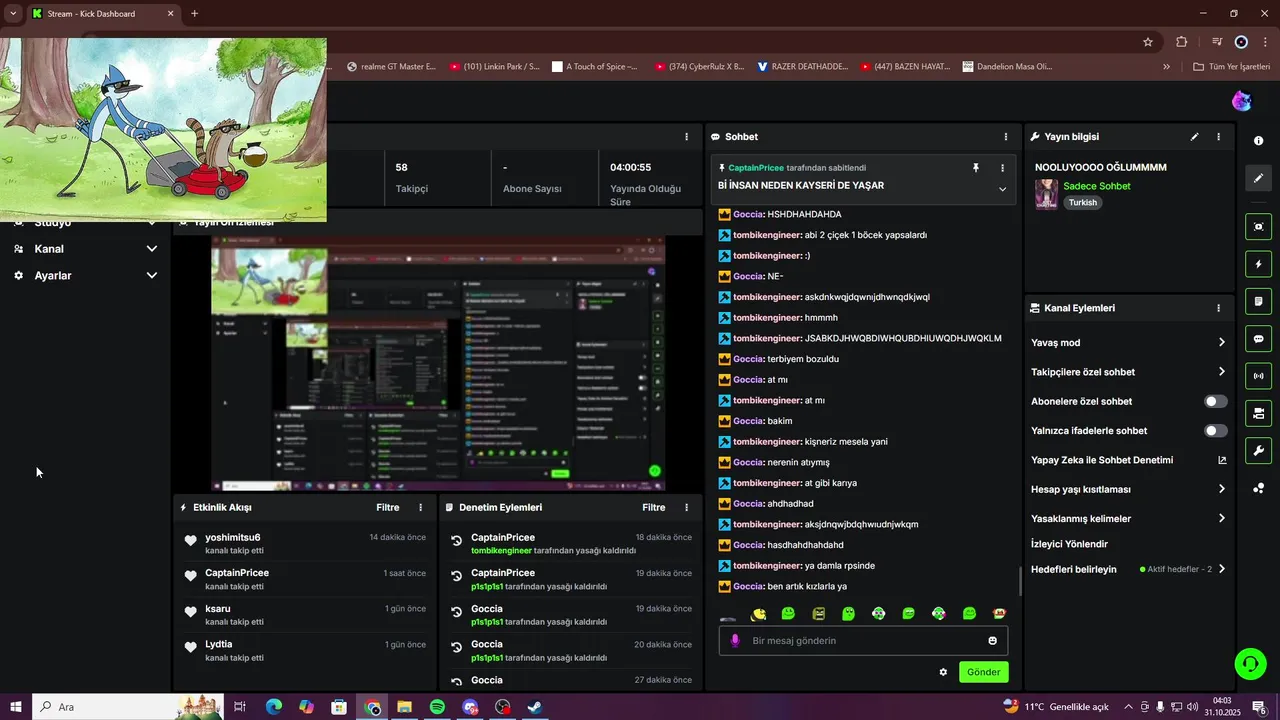Open Yavaş mod options arrow
This screenshot has height=720, width=1280.
[x=1221, y=343]
